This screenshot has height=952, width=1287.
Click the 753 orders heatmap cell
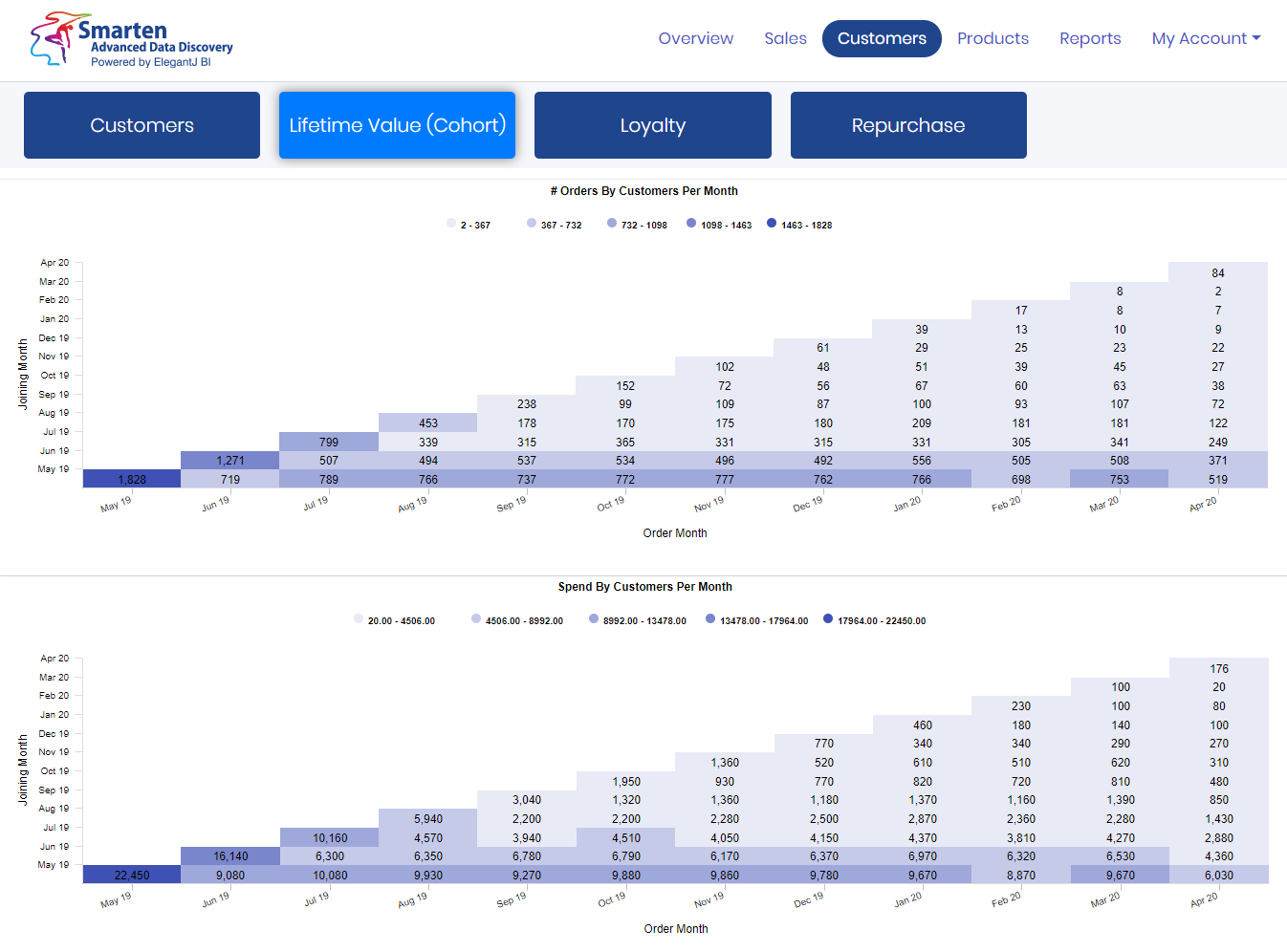[1120, 479]
